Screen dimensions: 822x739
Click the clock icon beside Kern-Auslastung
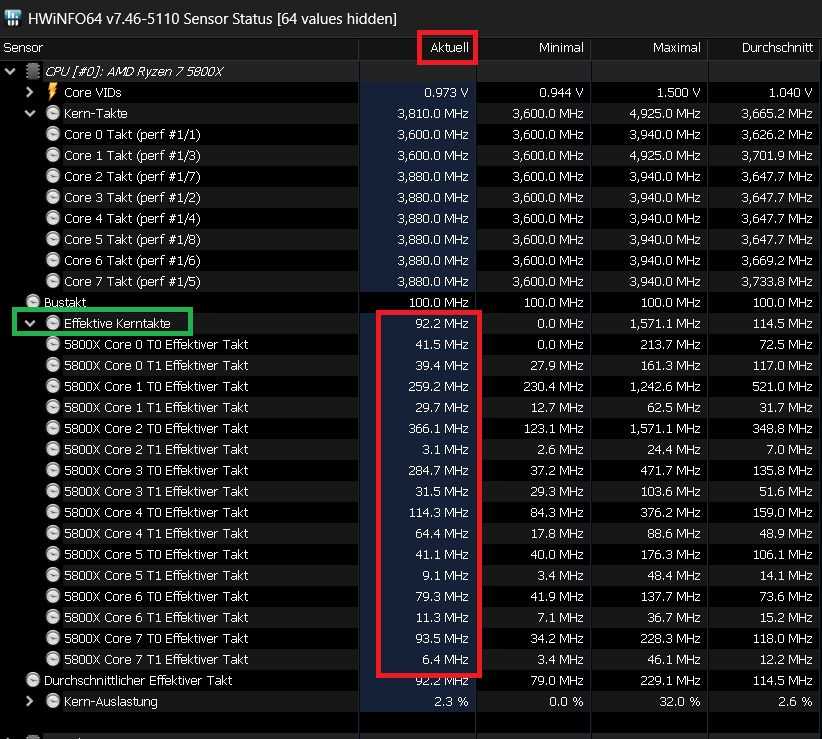click(53, 701)
